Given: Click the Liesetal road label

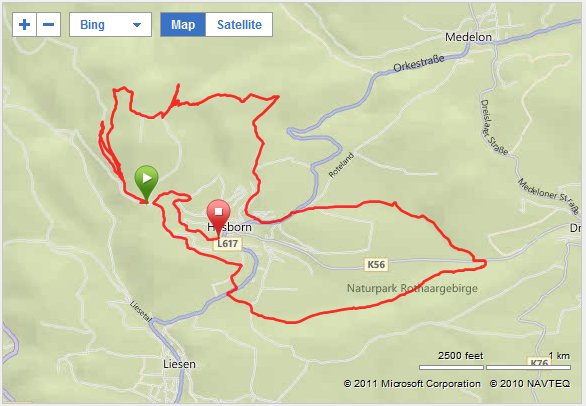Looking at the screenshot, I should (x=141, y=311).
